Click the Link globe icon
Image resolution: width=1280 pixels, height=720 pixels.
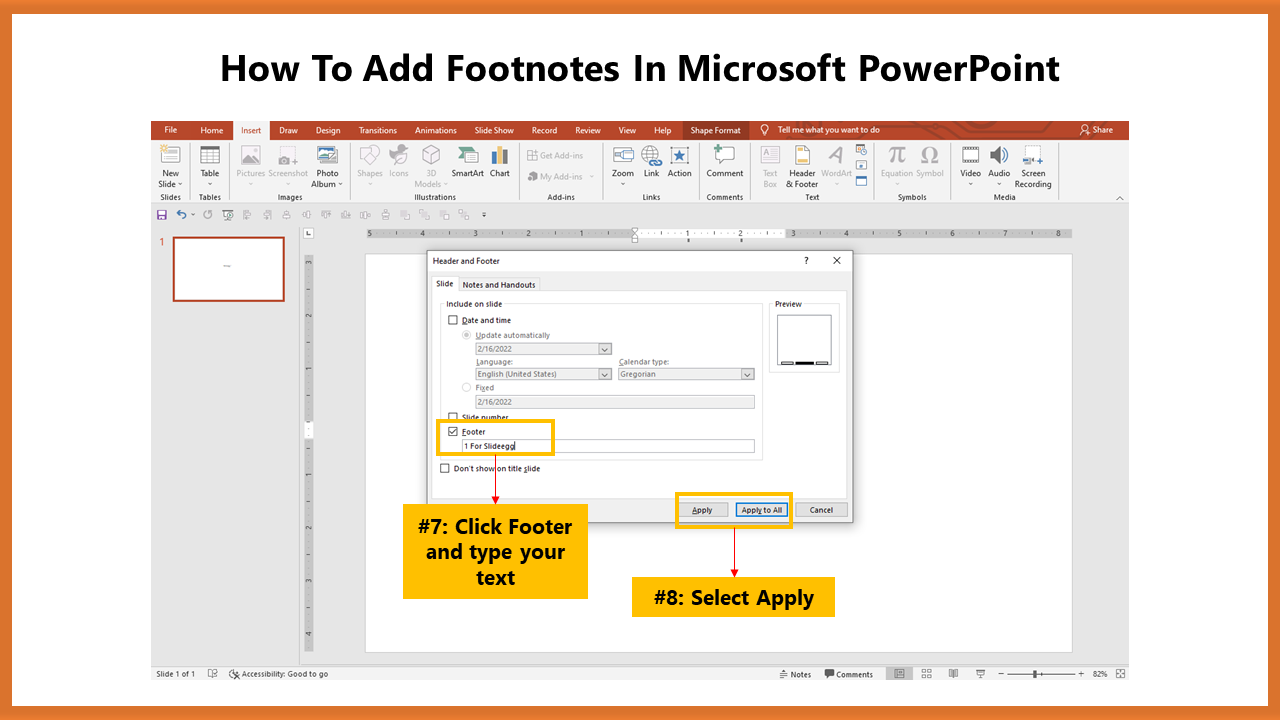point(651,155)
